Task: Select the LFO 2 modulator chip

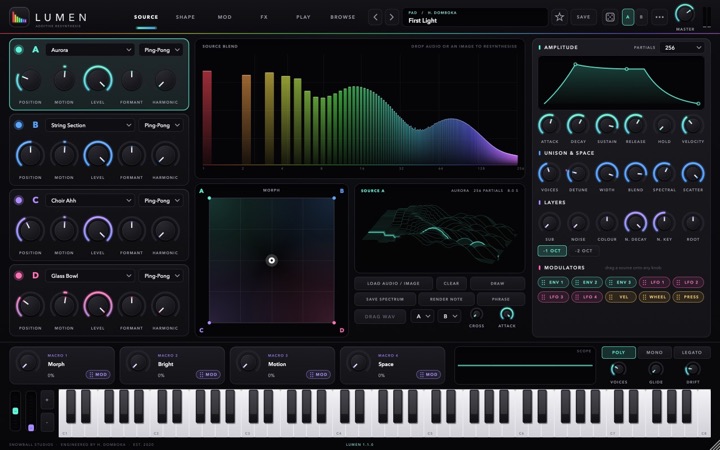Action: (x=688, y=282)
